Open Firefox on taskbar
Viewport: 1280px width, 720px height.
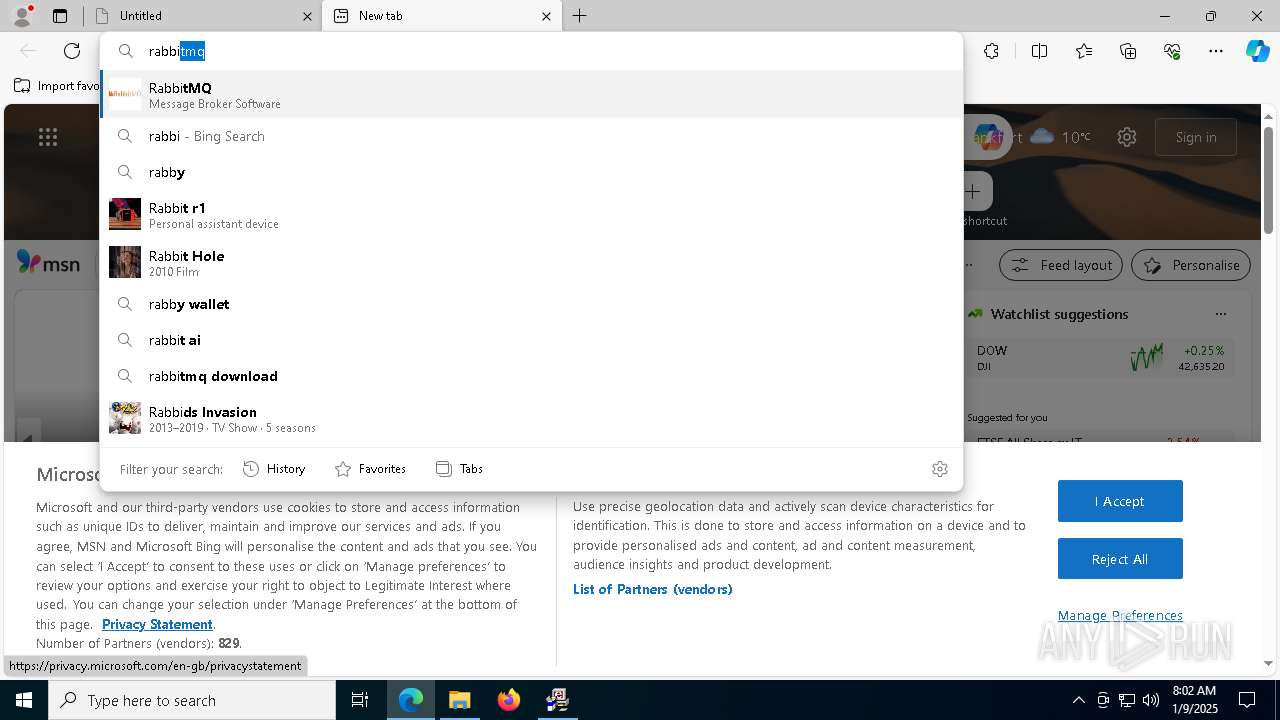(508, 700)
